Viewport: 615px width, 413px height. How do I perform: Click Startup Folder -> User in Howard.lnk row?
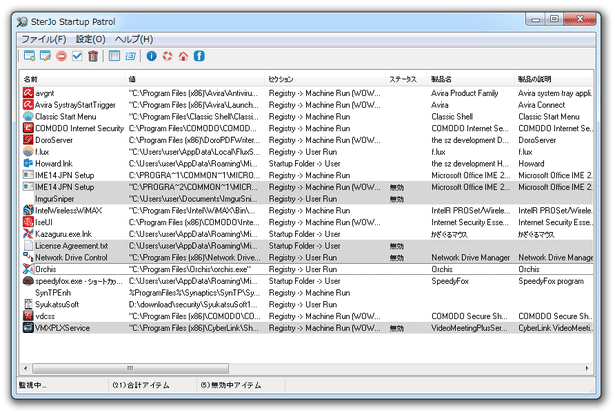point(304,164)
